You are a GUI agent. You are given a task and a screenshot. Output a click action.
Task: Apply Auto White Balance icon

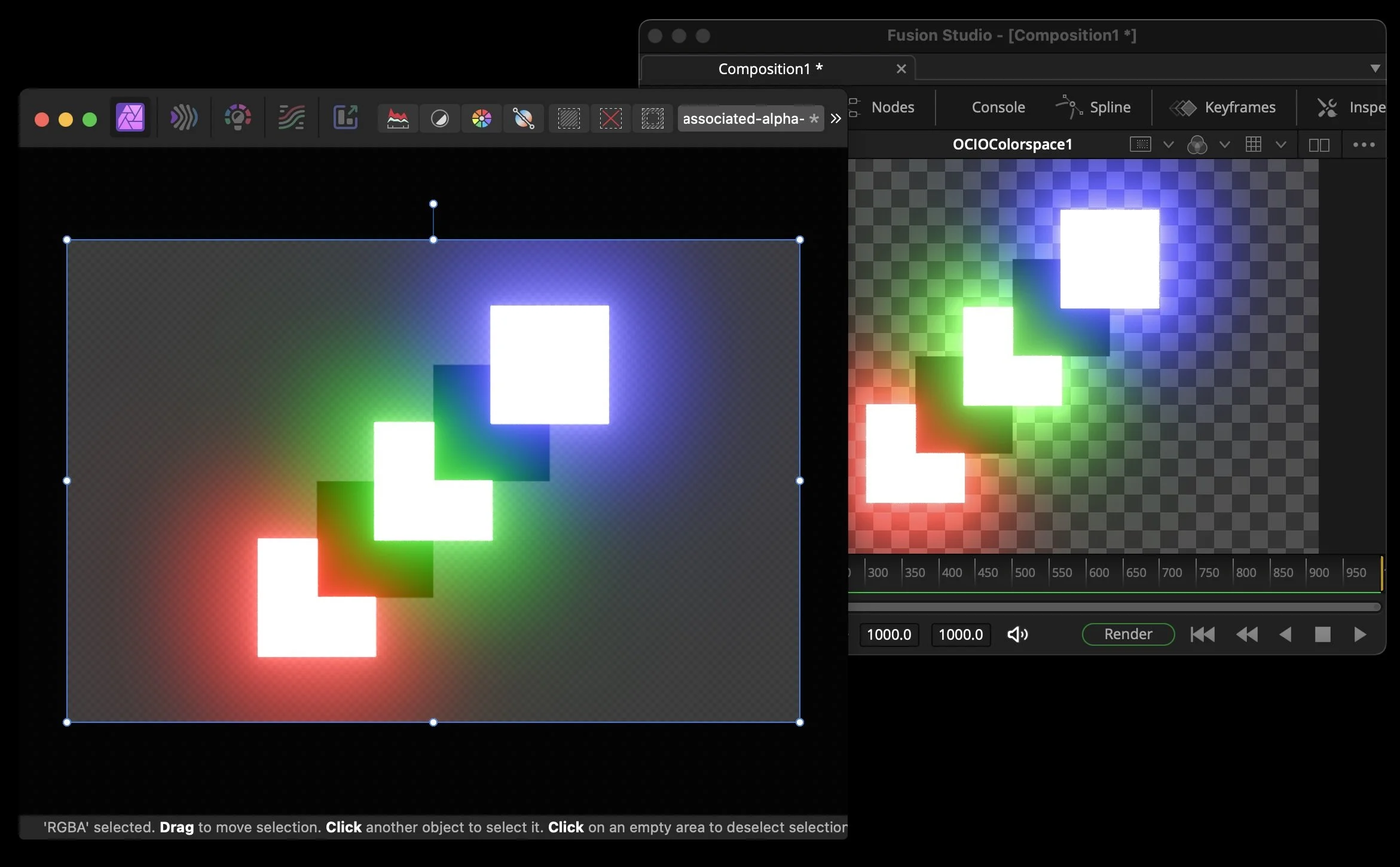click(523, 118)
